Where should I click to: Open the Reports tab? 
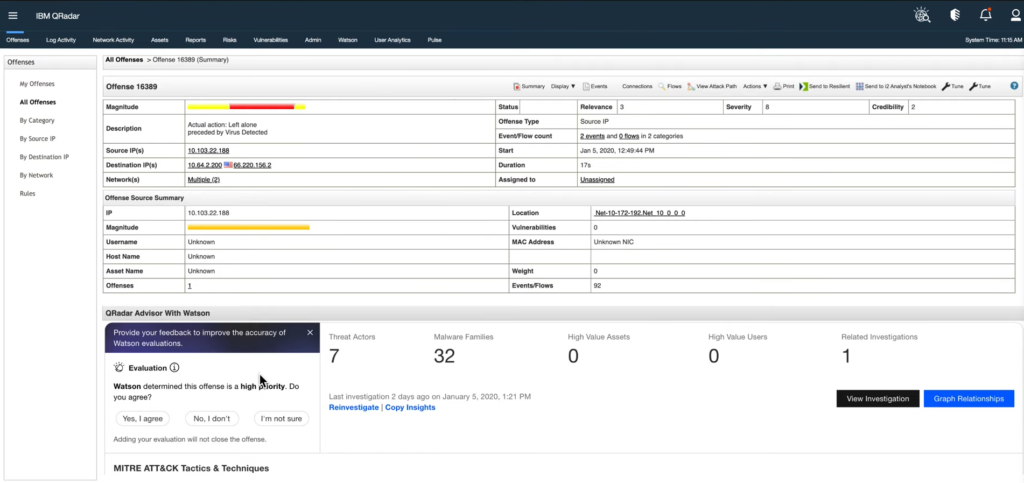(195, 40)
